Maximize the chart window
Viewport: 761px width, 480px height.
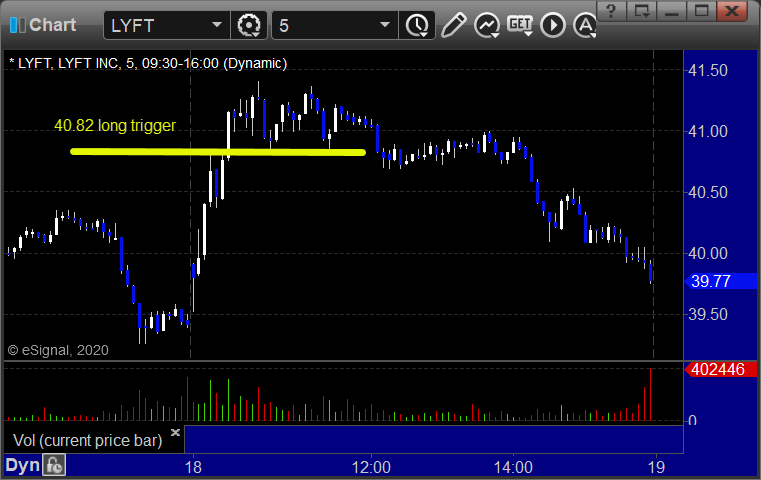(x=701, y=11)
